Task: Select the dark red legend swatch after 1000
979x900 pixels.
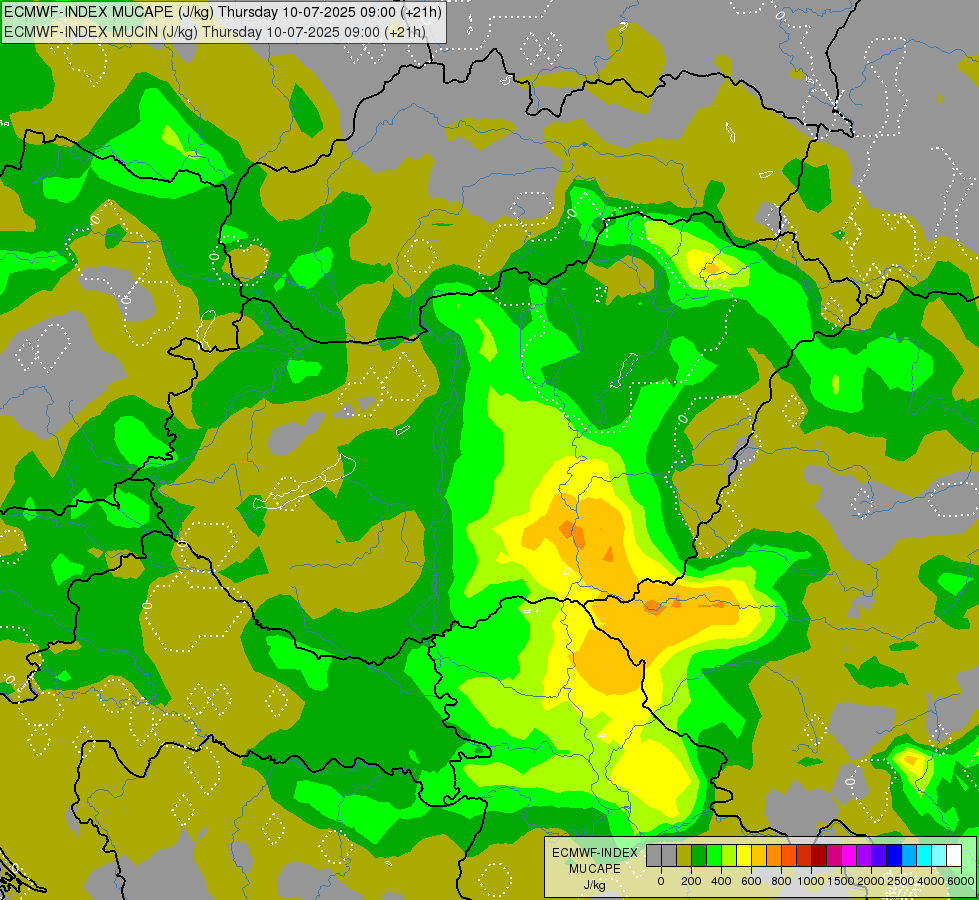Action: tap(819, 855)
